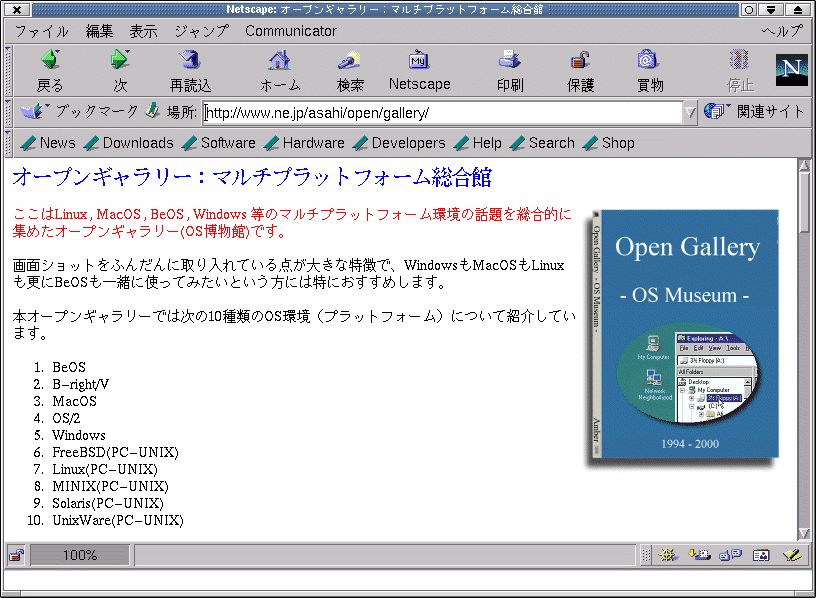Click the scrollbar up arrow
Viewport: 816px width, 598px height.
coord(805,166)
